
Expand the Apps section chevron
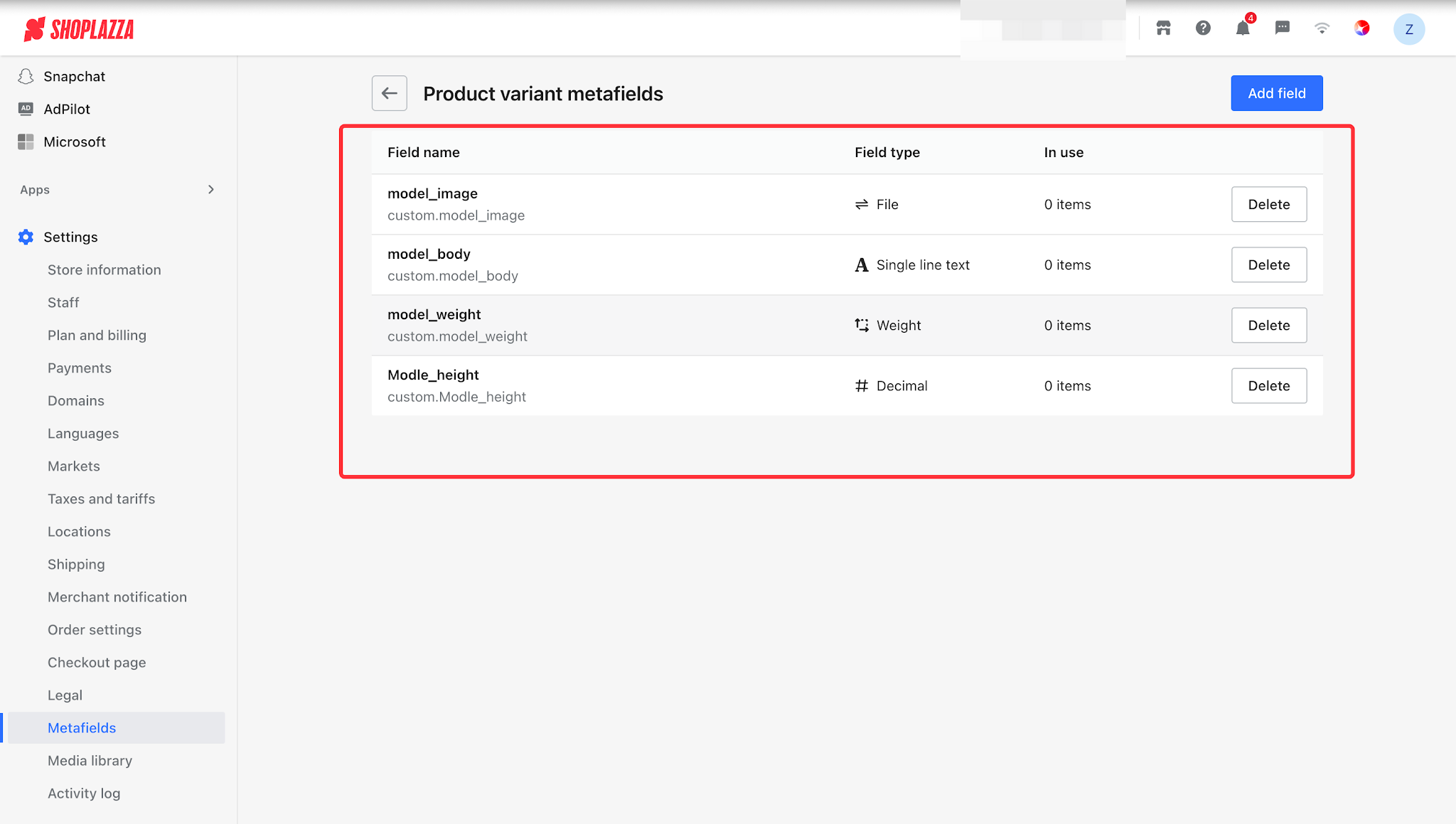[x=210, y=189]
